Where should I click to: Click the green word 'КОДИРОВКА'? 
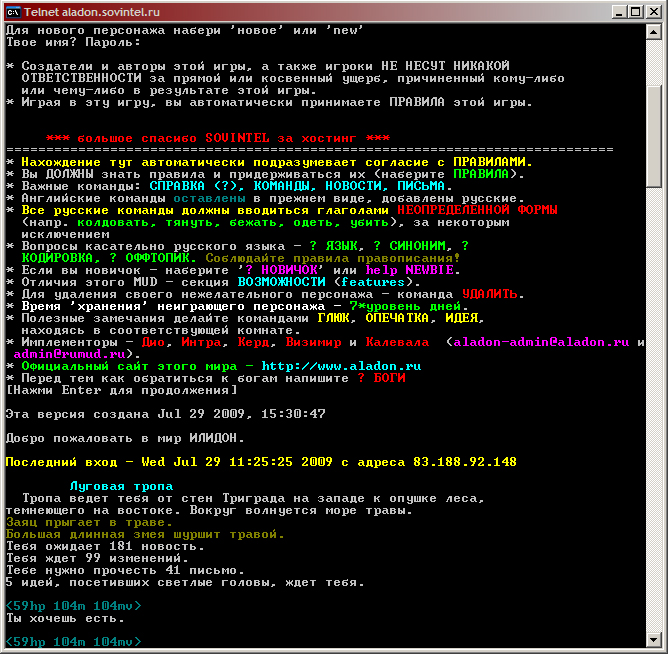click(57, 258)
